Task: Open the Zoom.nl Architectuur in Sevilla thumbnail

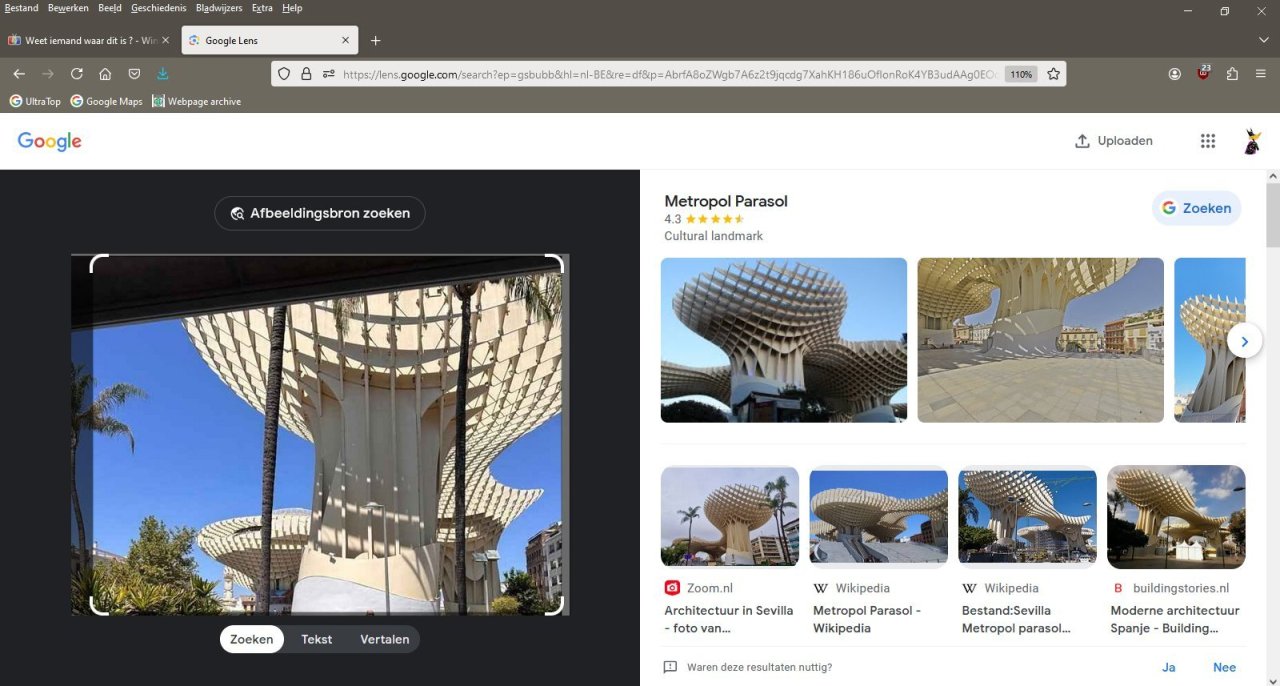Action: pyautogui.click(x=729, y=516)
